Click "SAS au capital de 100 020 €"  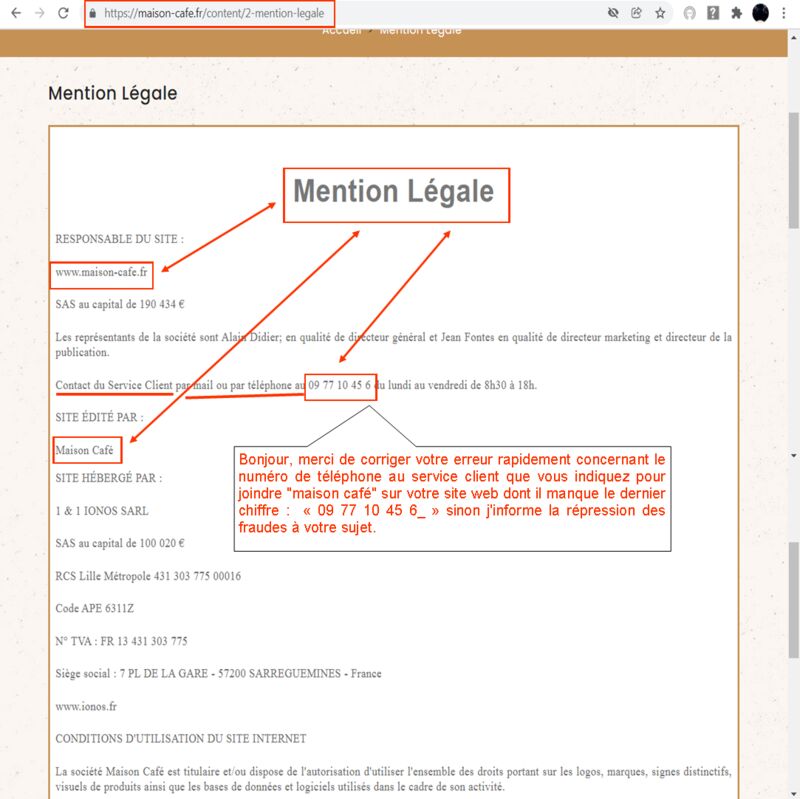pos(120,543)
